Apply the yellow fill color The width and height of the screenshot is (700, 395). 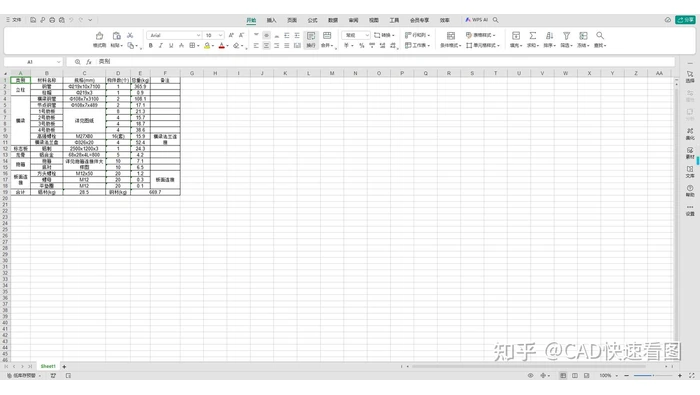207,46
